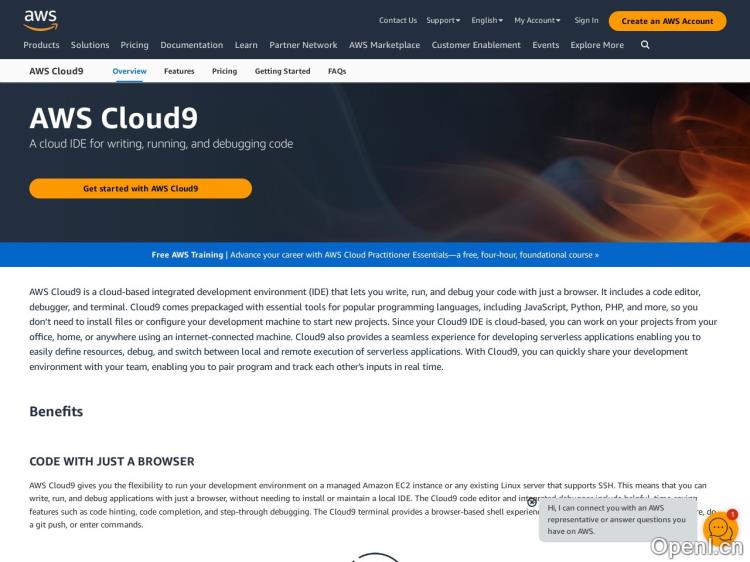This screenshot has height=562, width=750.
Task: Switch to the Getting Started tab
Action: point(282,71)
